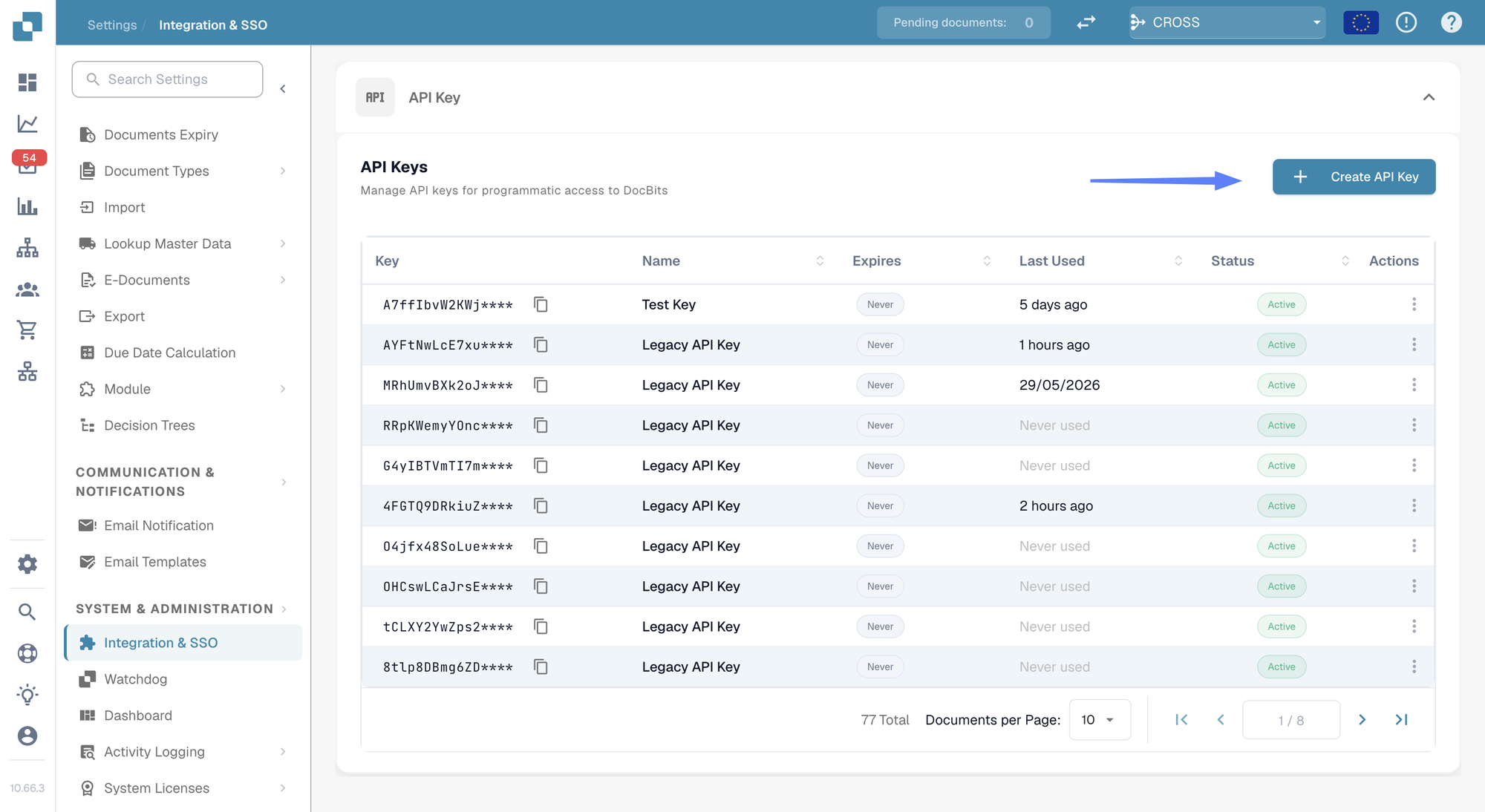The height and width of the screenshot is (812, 1485).
Task: Collapse the API Key panel
Action: (x=1429, y=97)
